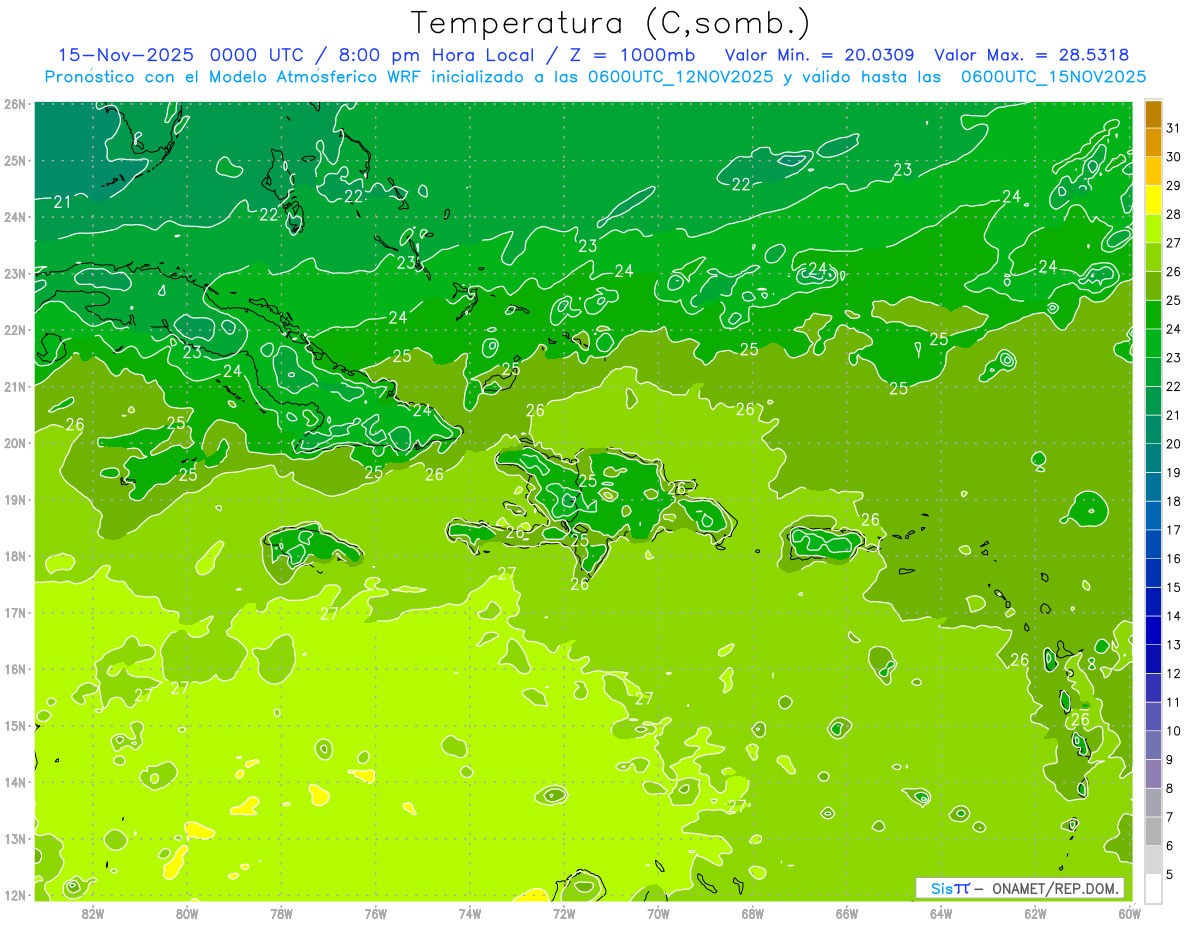This screenshot has height=927, width=1200.
Task: Click the 82W longitude axis label
Action: click(93, 913)
